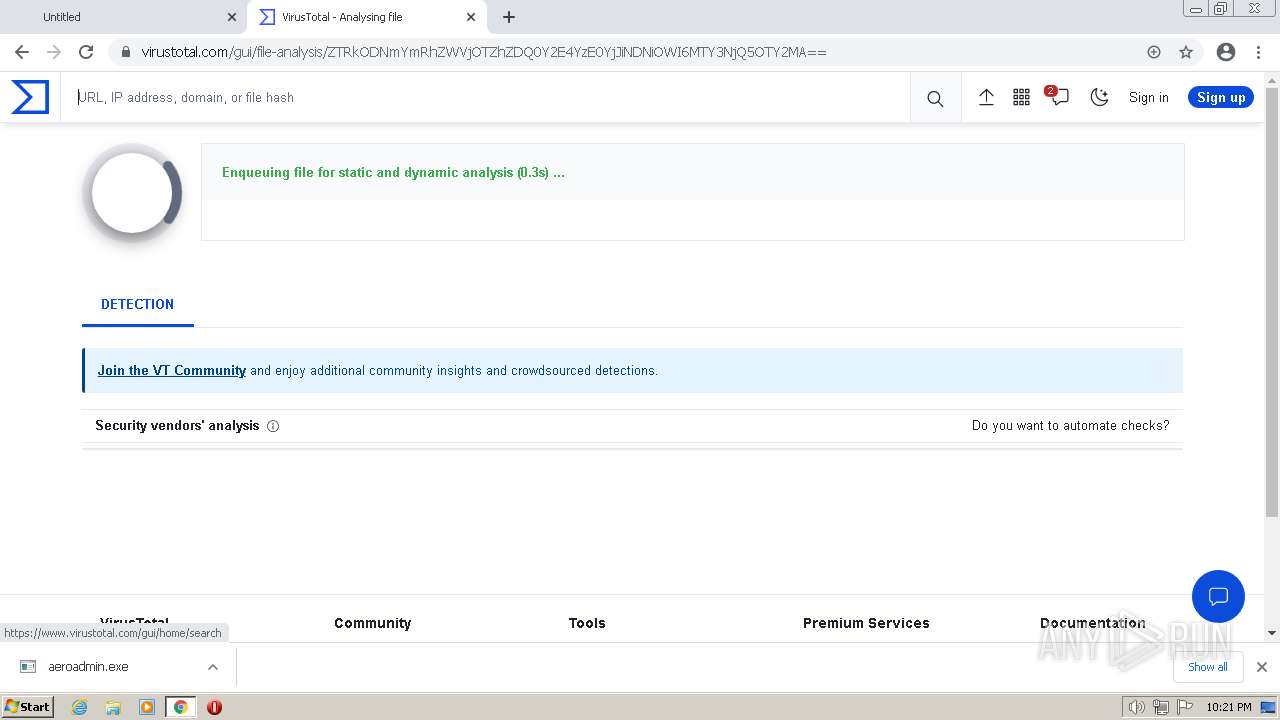The width and height of the screenshot is (1280, 720).
Task: Go back with browser back arrow
Action: tap(22, 52)
